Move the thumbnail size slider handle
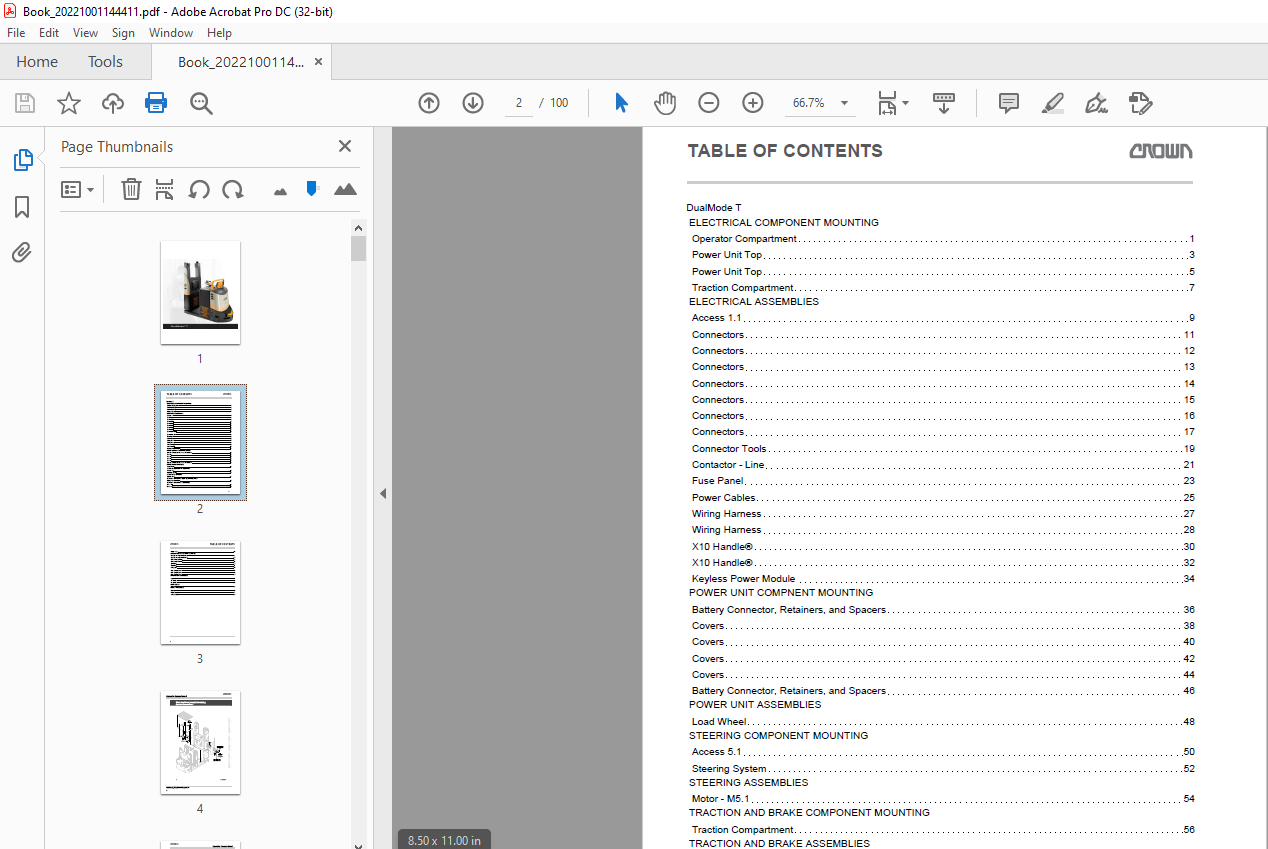Viewport: 1268px width, 849px height. coord(312,188)
